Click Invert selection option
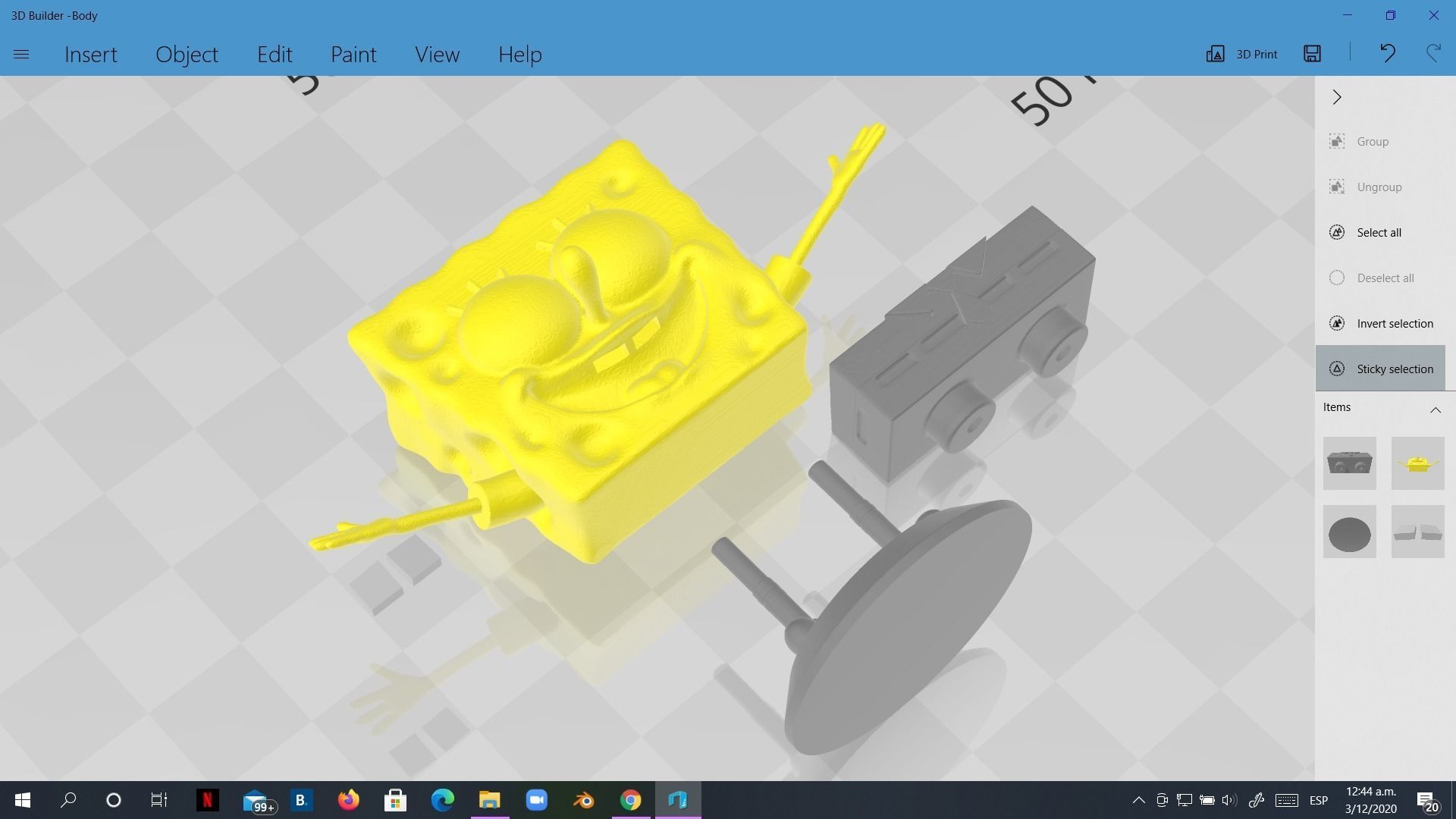 pos(1379,323)
